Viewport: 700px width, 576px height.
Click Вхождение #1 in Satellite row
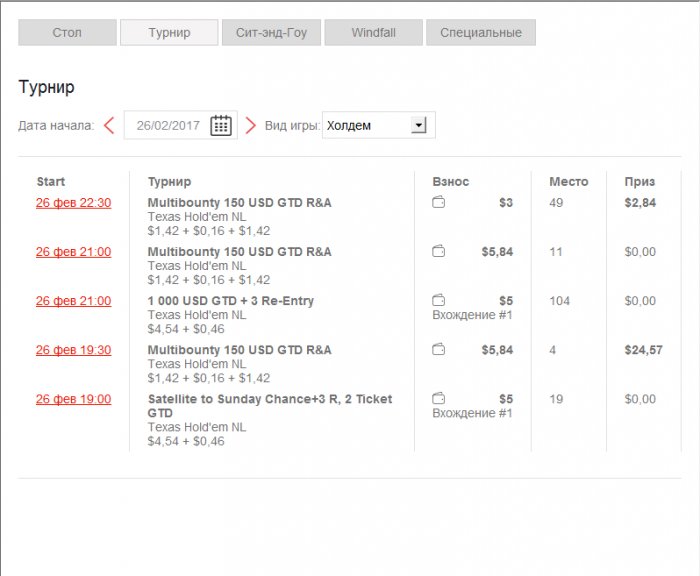[x=472, y=413]
